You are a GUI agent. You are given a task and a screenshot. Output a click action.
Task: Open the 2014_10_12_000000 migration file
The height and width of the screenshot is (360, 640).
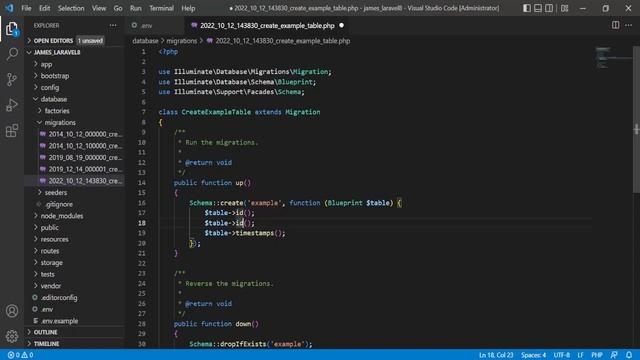pos(75,134)
